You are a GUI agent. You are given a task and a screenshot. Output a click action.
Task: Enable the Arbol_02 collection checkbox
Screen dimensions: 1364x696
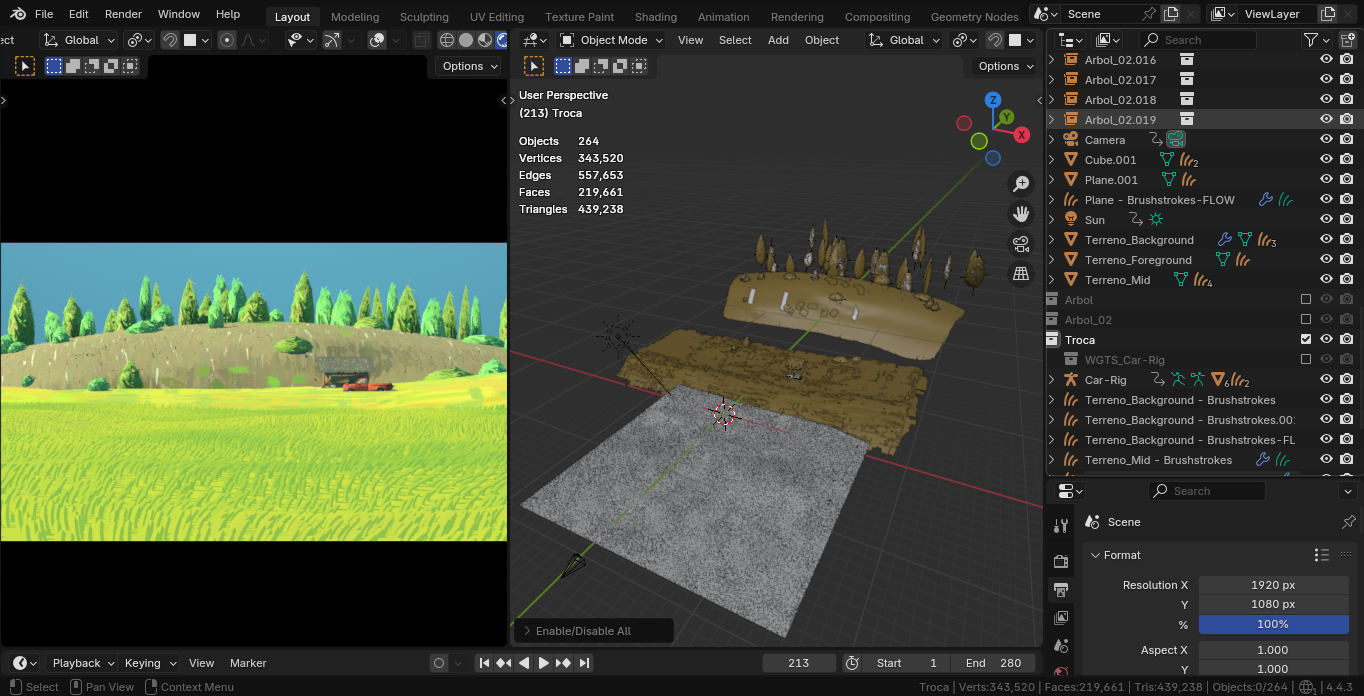(x=1305, y=320)
